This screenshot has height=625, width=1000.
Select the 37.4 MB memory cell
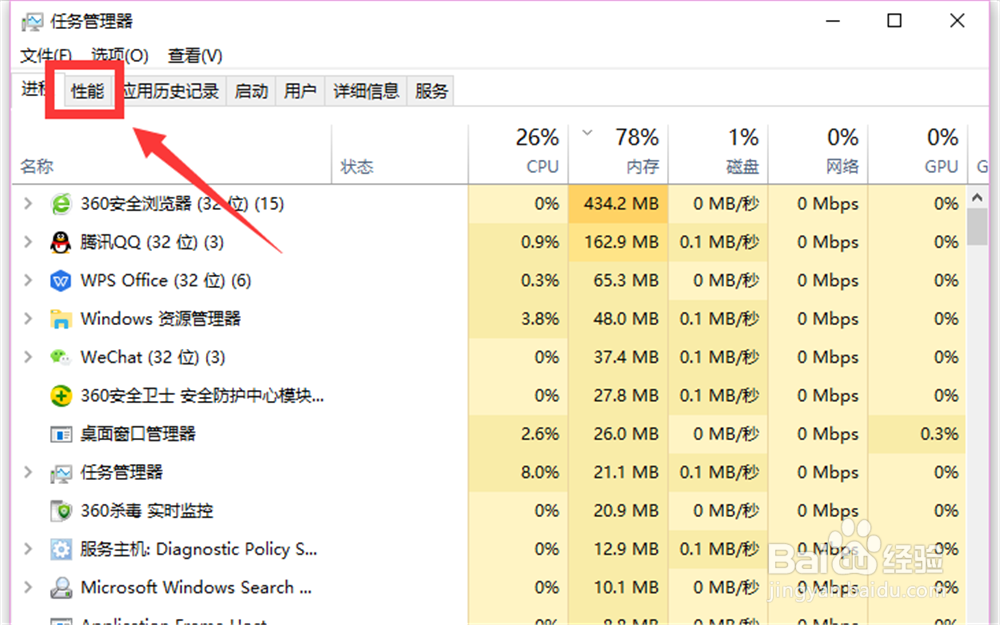coord(619,357)
